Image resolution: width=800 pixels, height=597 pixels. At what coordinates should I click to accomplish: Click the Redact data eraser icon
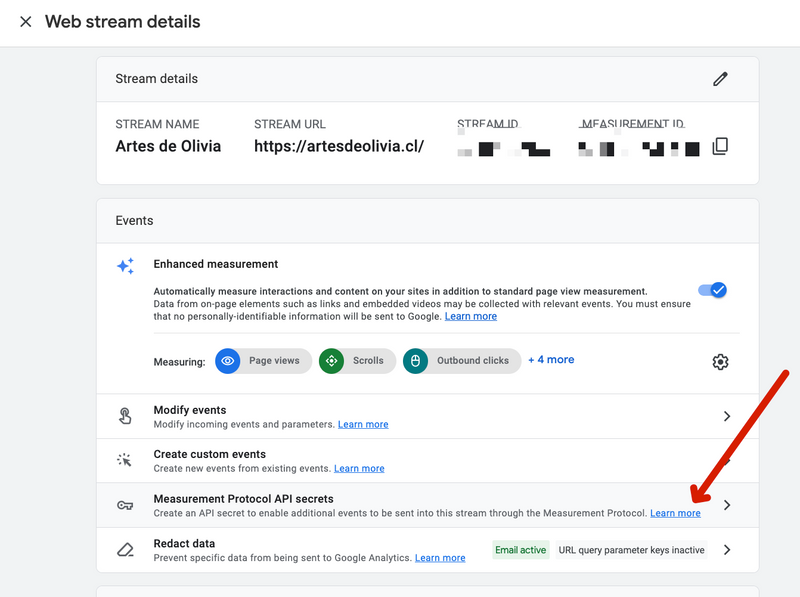pos(125,550)
